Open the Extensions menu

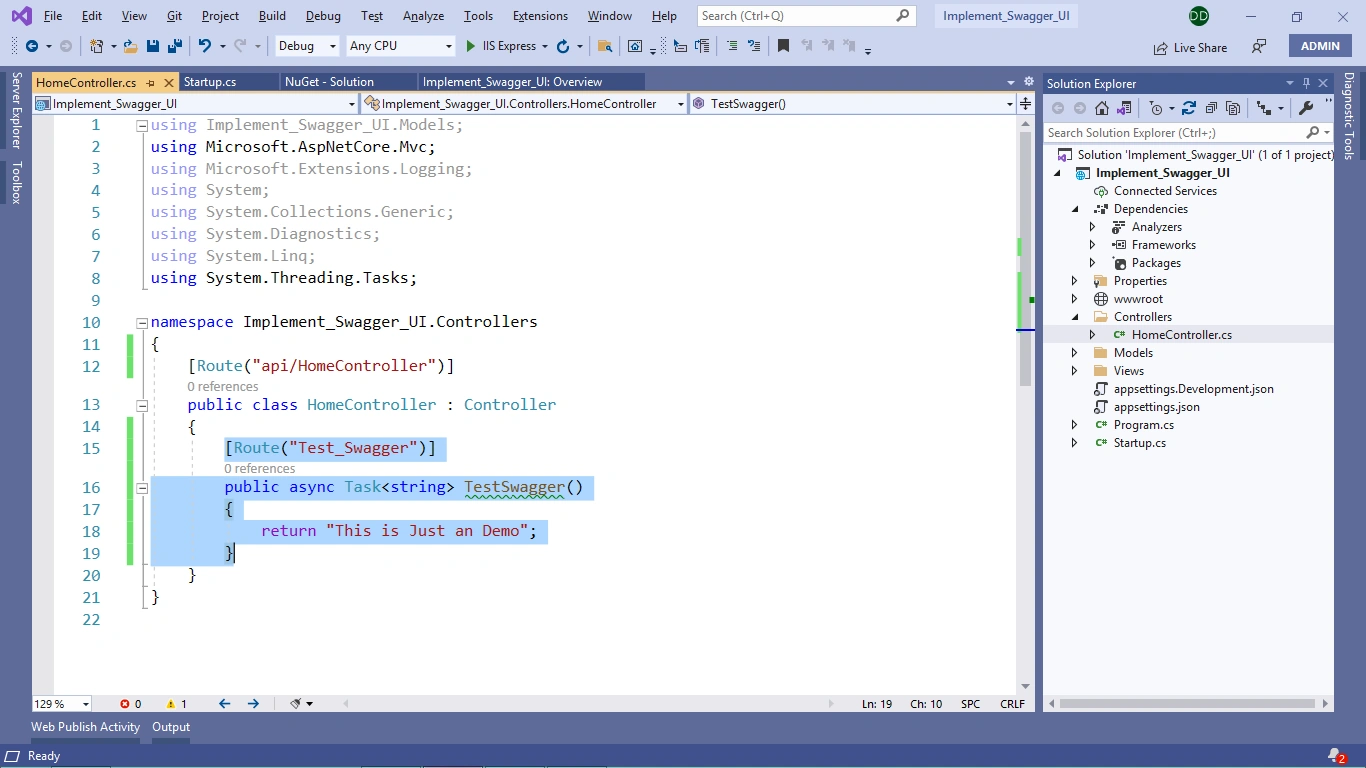click(x=540, y=16)
